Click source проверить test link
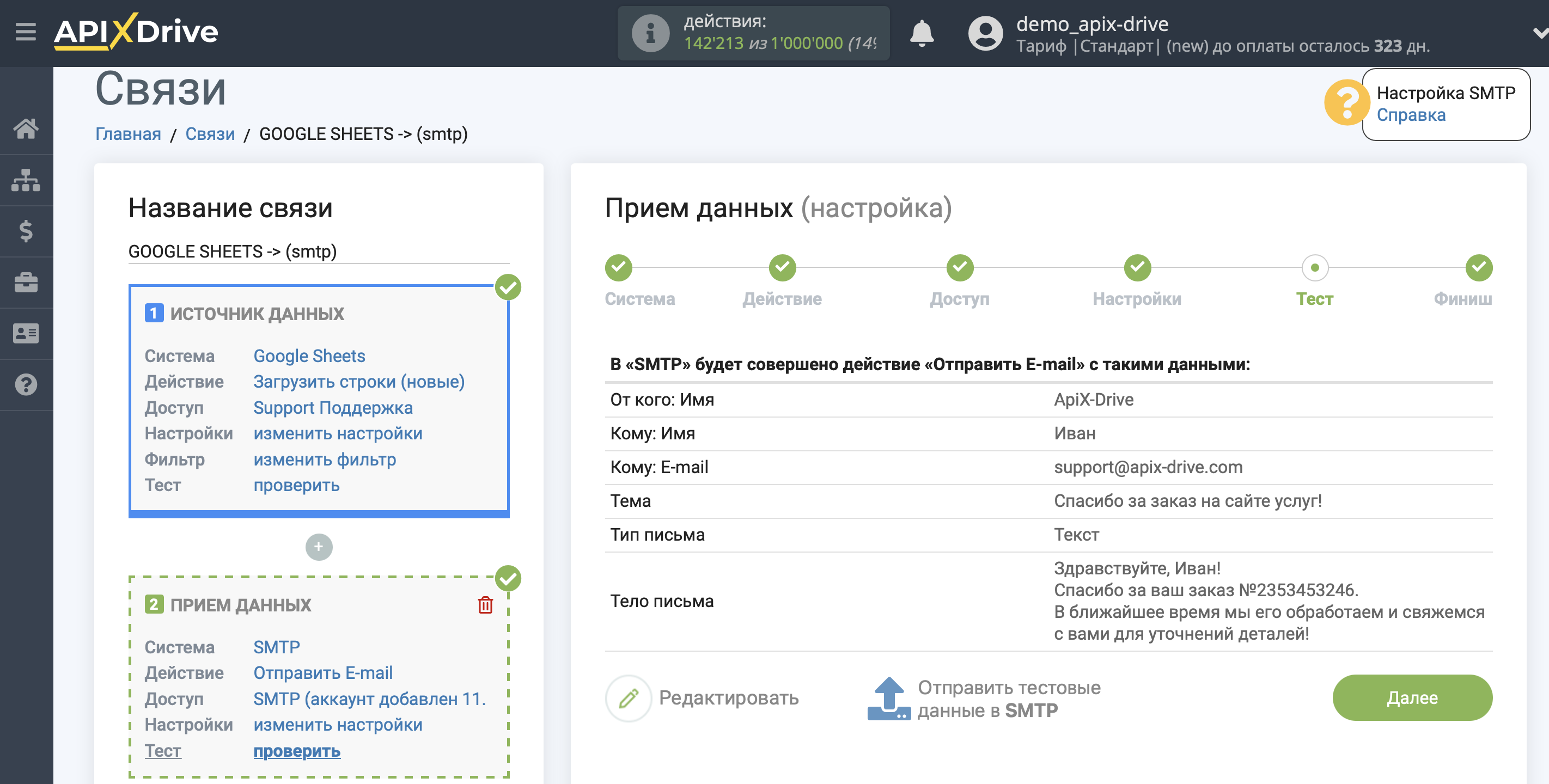 point(296,485)
